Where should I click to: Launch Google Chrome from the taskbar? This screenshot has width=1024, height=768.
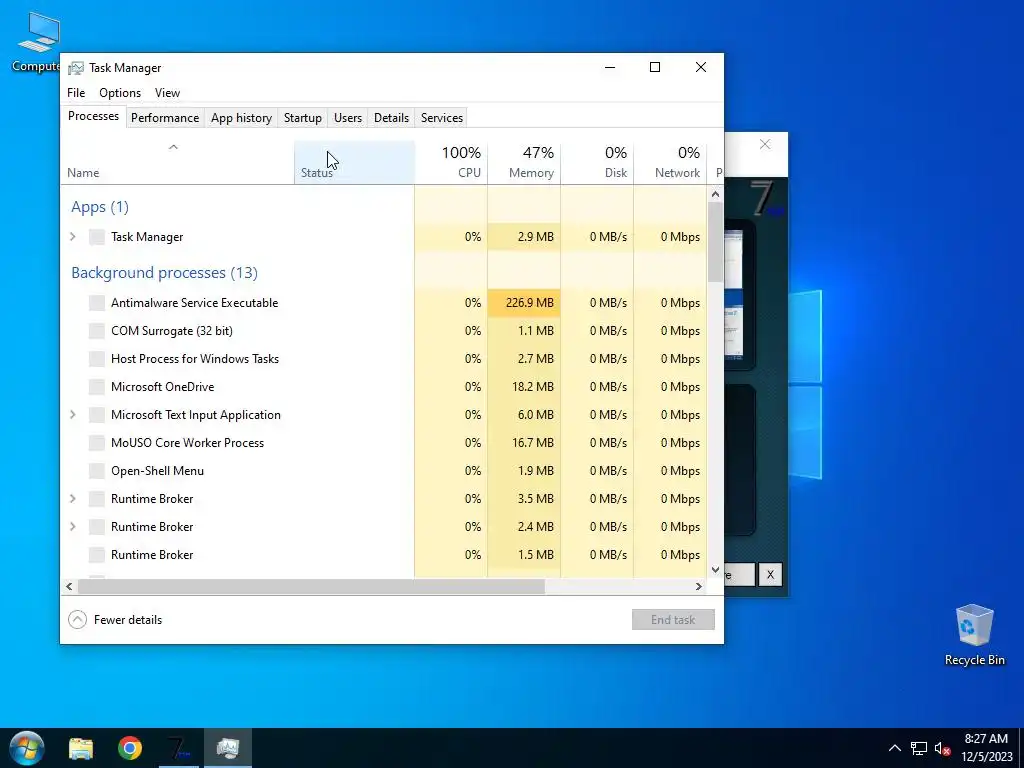(x=130, y=748)
